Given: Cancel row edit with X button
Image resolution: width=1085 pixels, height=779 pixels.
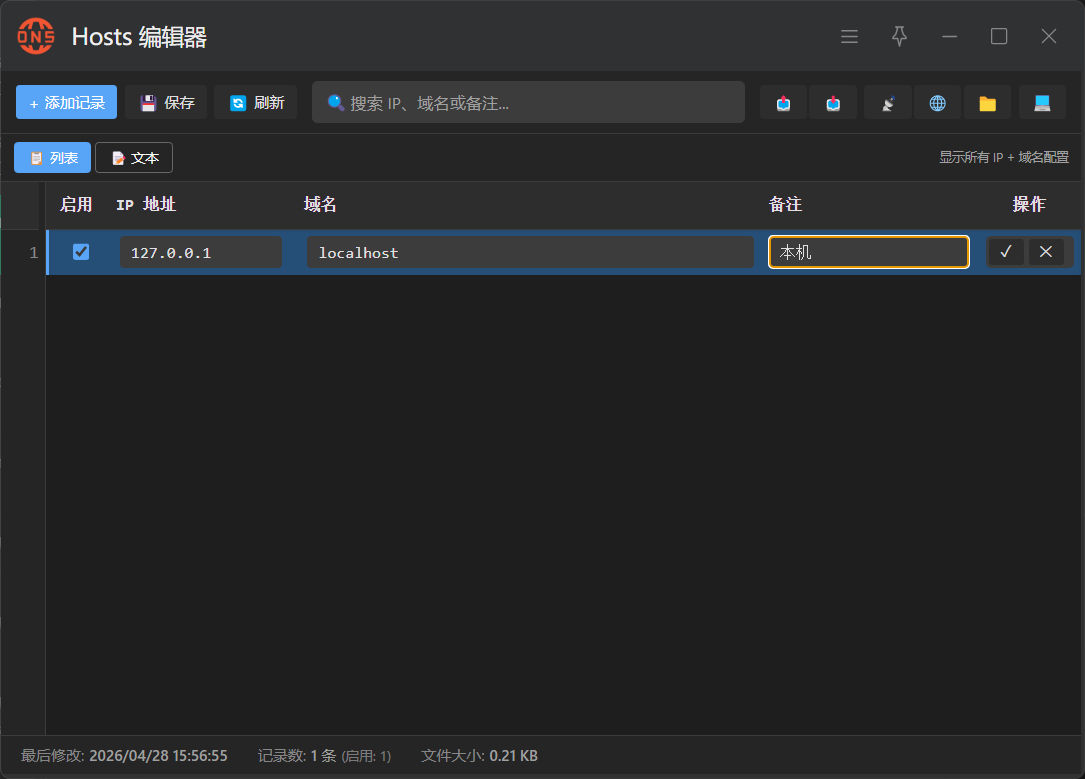Looking at the screenshot, I should pyautogui.click(x=1046, y=252).
